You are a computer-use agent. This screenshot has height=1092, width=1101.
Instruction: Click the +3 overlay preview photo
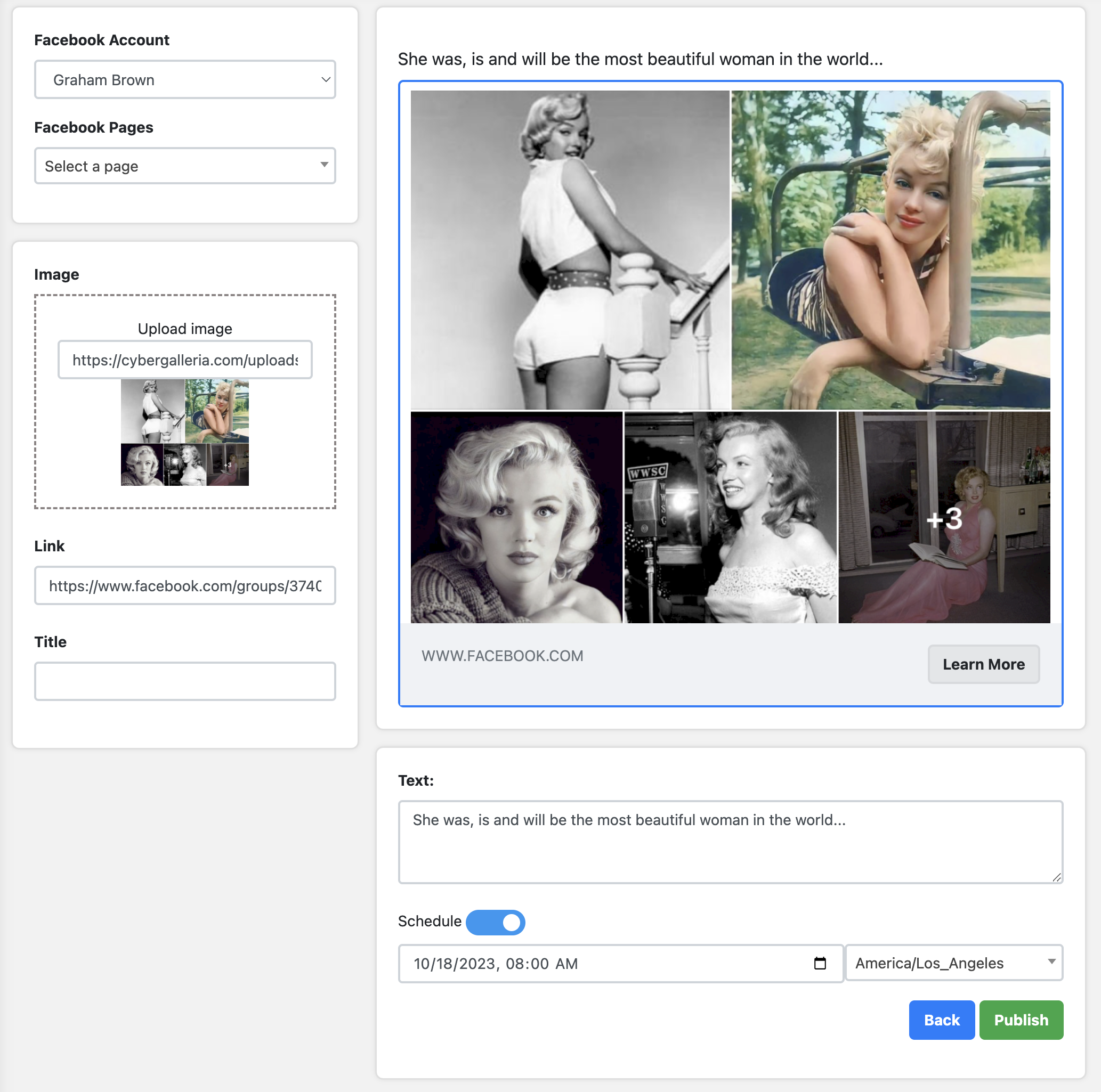click(x=944, y=517)
